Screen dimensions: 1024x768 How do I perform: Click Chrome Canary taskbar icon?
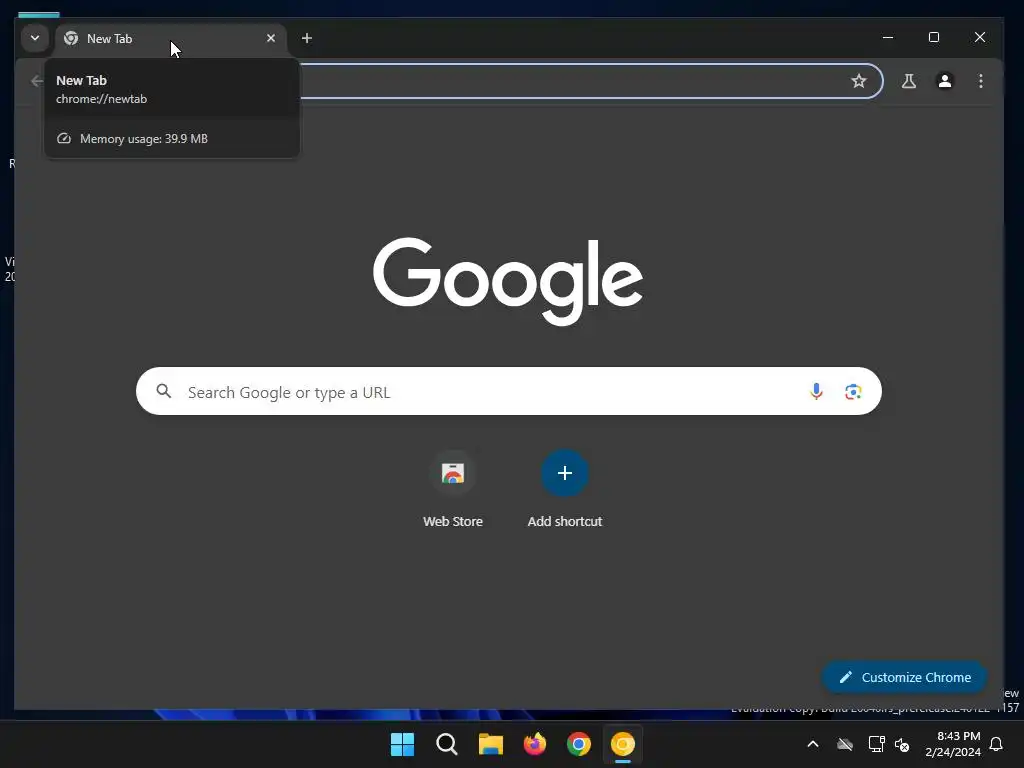pos(623,744)
